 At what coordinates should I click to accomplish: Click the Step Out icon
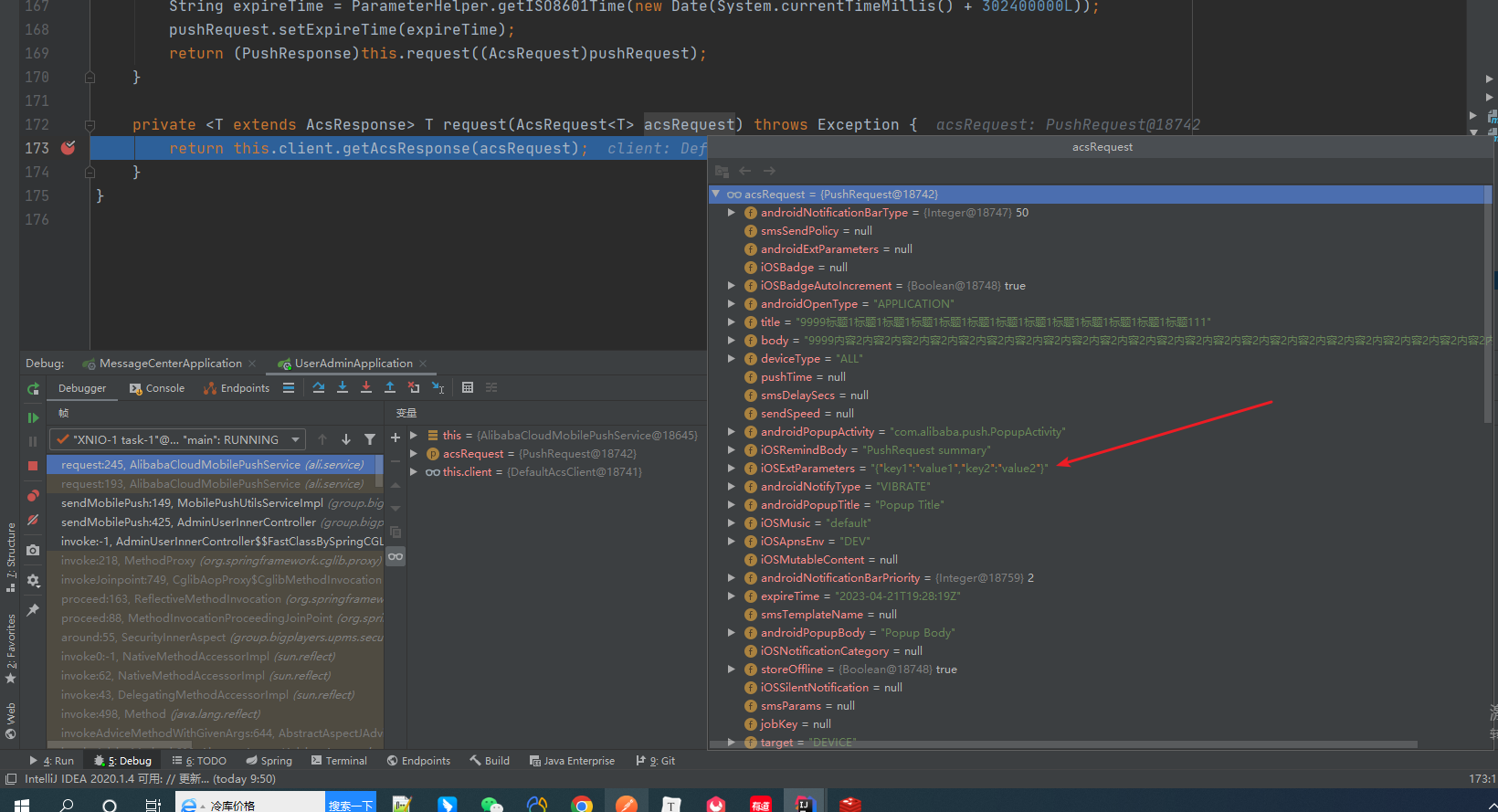point(390,388)
